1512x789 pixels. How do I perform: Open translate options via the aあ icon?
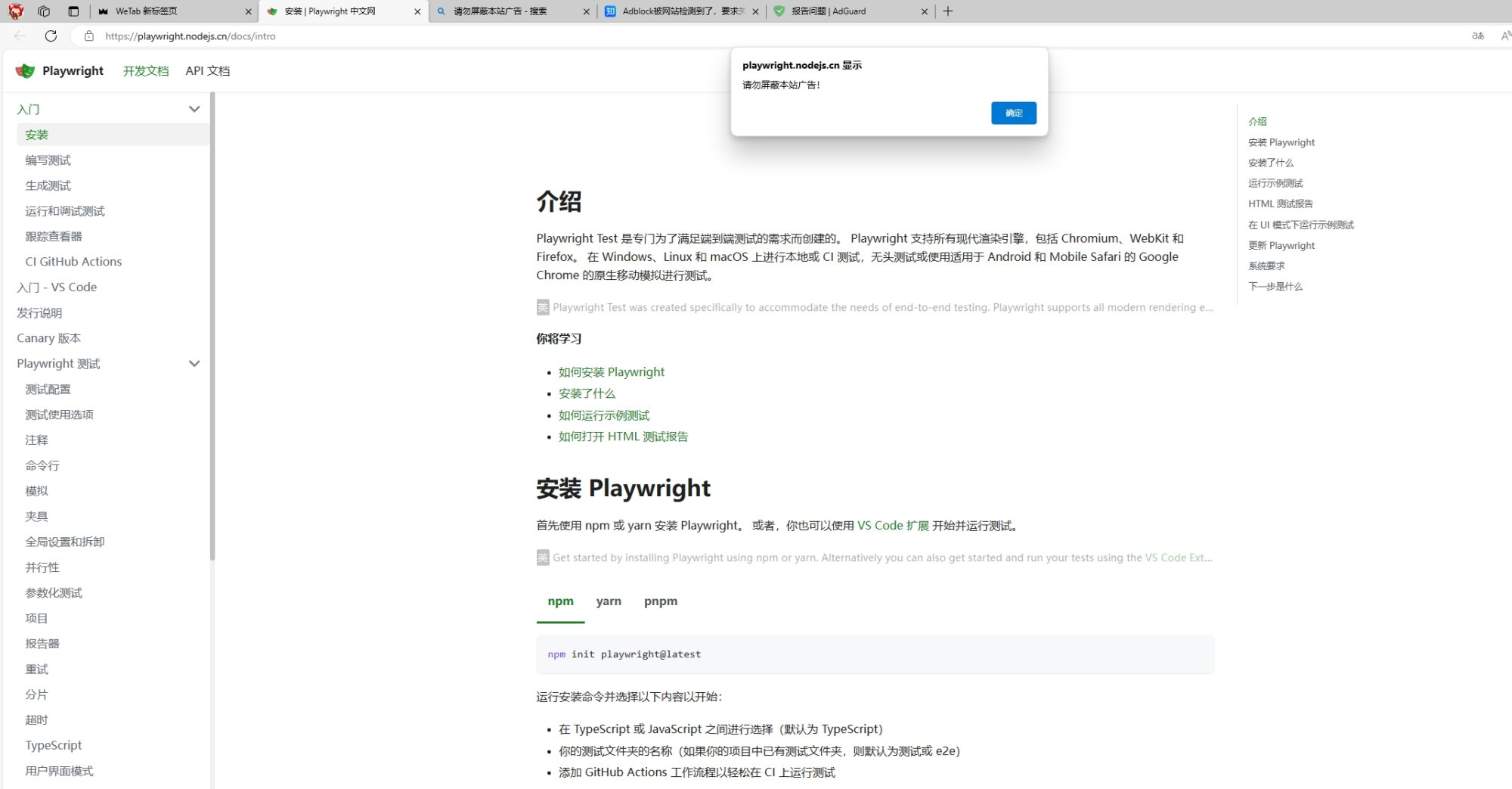tap(1477, 36)
